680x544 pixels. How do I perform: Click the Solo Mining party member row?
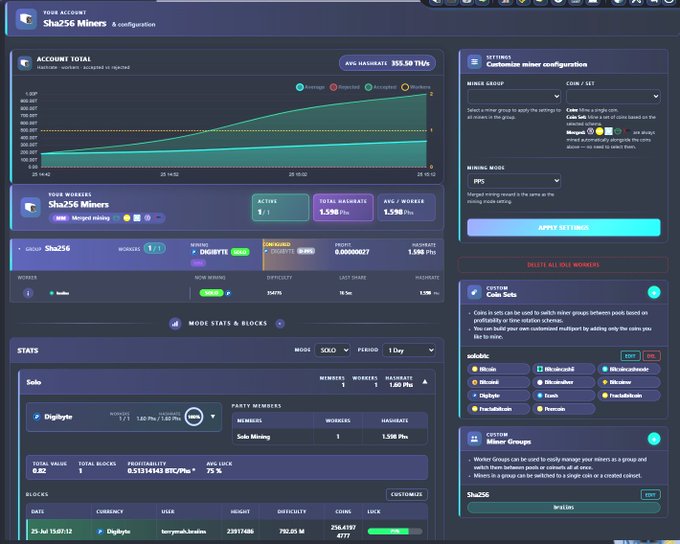click(x=330, y=437)
